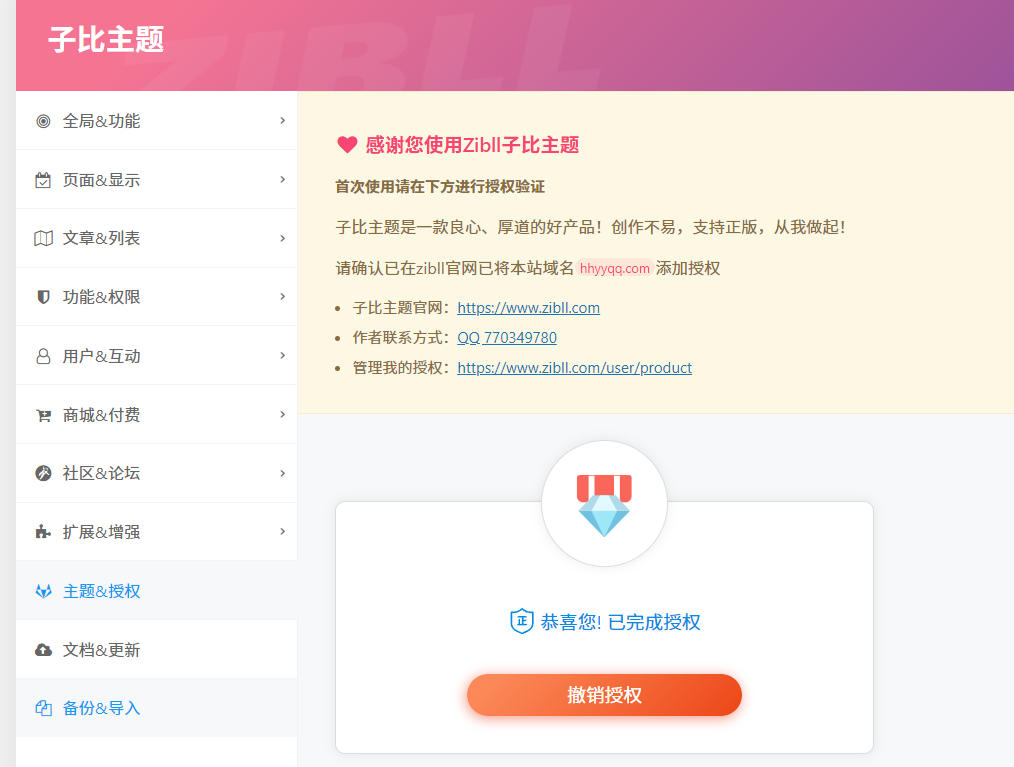The width and height of the screenshot is (1014, 767).
Task: Click the diamond badge icon above authorization panel
Action: point(604,503)
